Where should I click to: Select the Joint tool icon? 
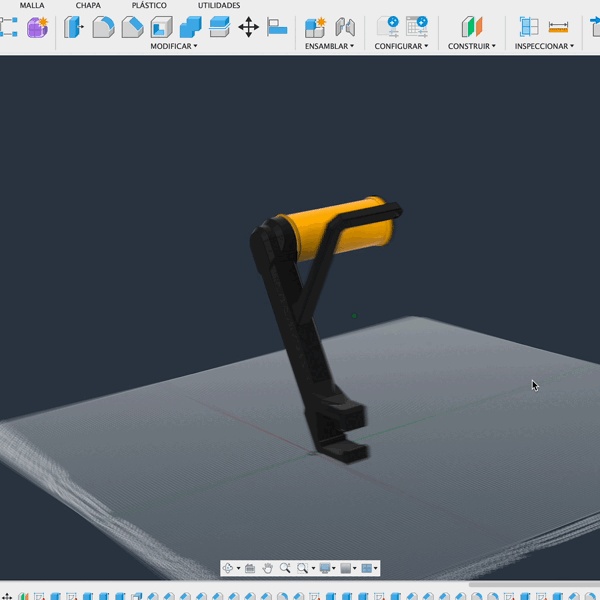click(x=345, y=27)
